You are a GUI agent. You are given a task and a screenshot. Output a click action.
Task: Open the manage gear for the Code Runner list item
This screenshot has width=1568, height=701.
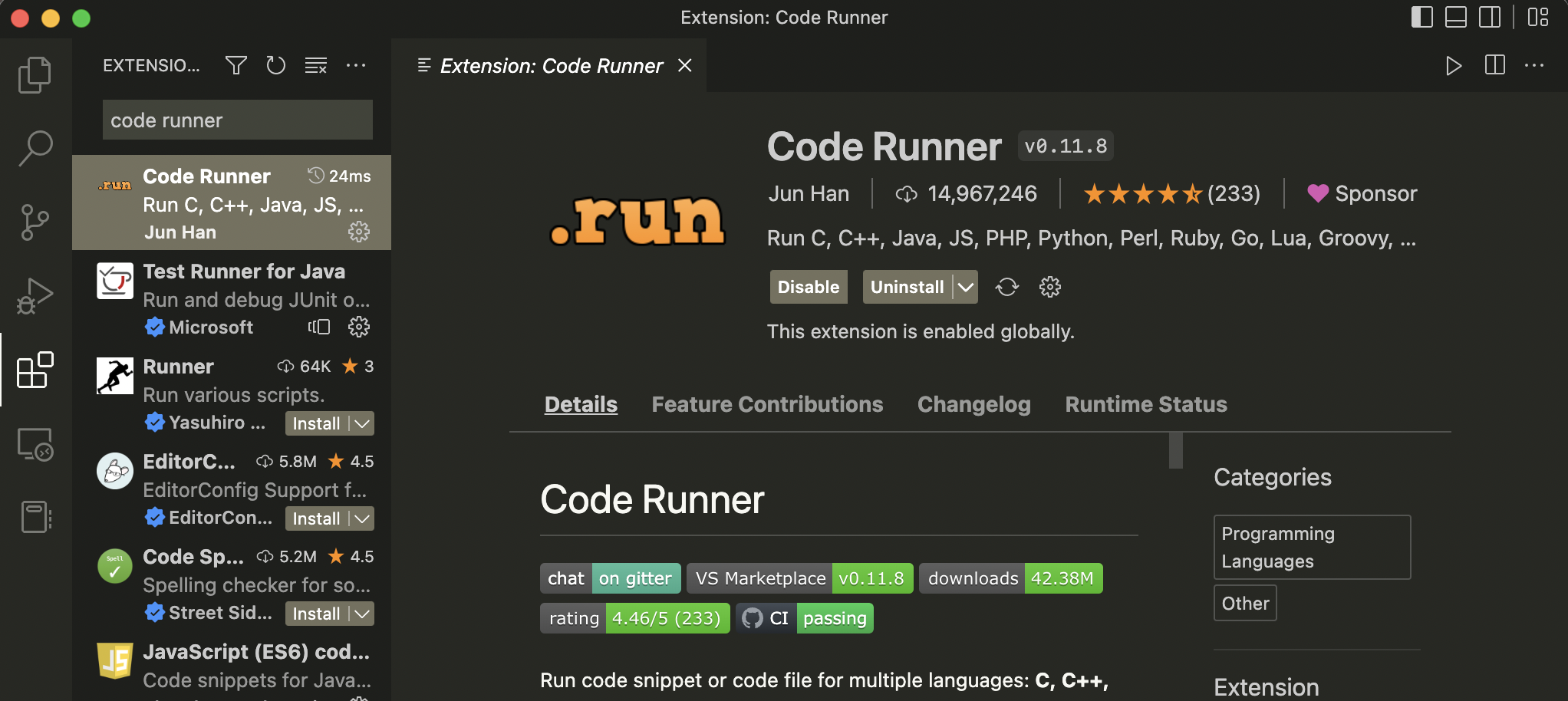pyautogui.click(x=359, y=232)
